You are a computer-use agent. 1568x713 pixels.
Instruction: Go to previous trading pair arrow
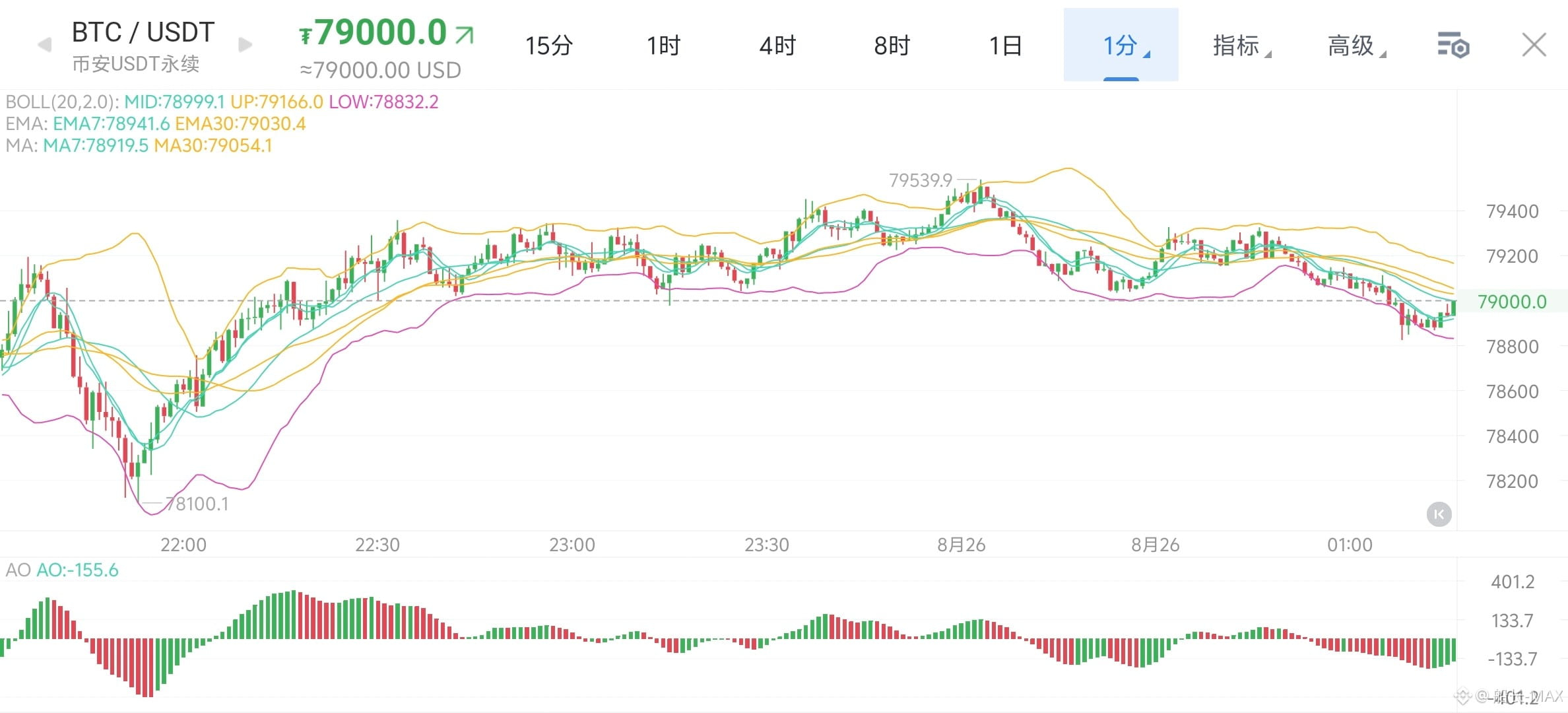pyautogui.click(x=44, y=45)
